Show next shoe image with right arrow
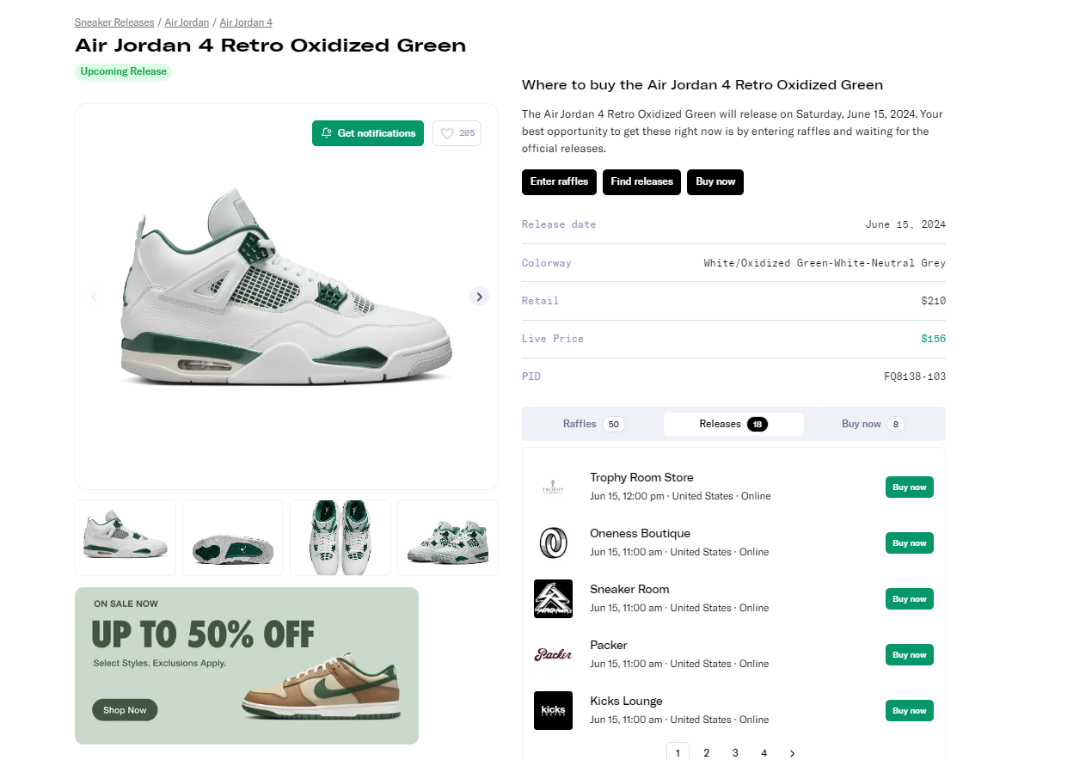1070x760 pixels. (x=479, y=296)
